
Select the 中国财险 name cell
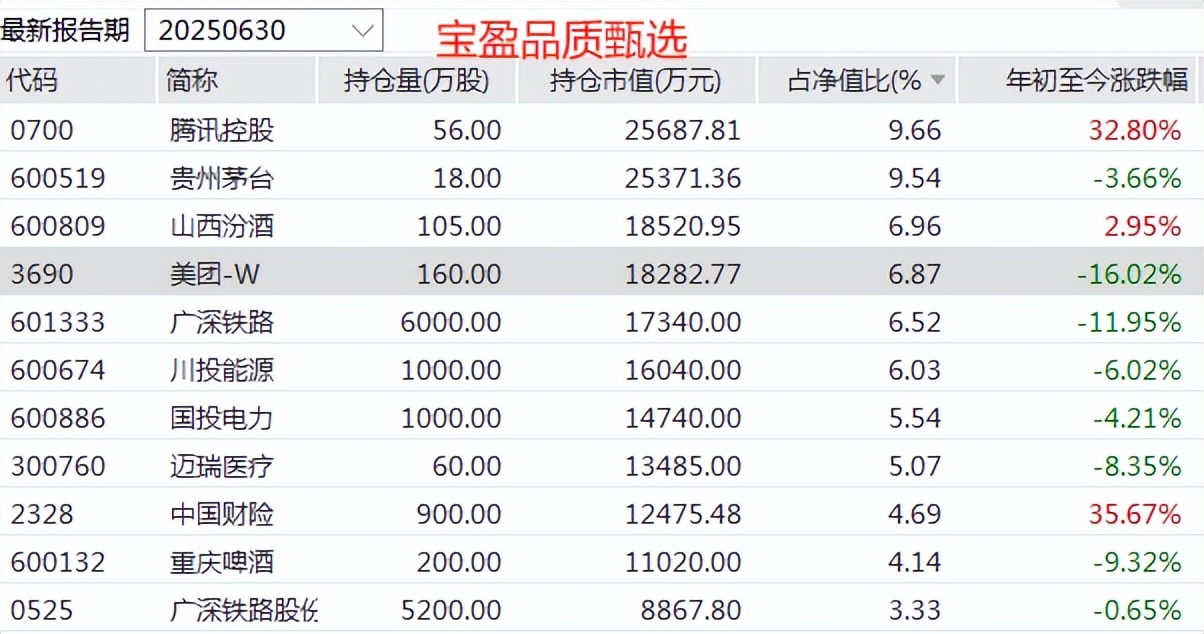pos(222,514)
